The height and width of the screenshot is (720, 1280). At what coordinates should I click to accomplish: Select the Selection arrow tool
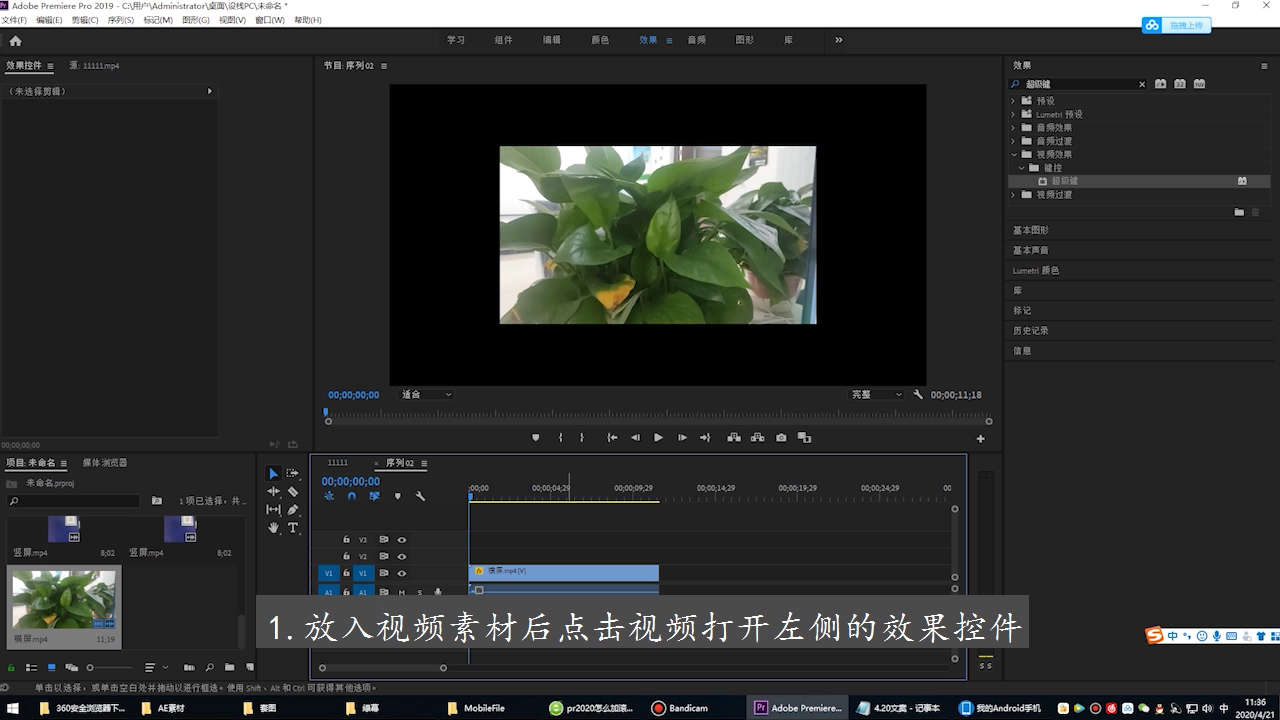[273, 473]
